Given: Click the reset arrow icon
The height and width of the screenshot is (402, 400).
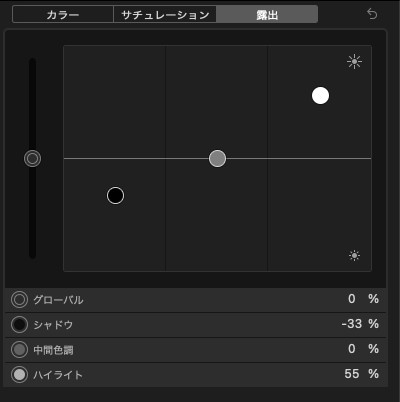Looking at the screenshot, I should click(x=372, y=14).
